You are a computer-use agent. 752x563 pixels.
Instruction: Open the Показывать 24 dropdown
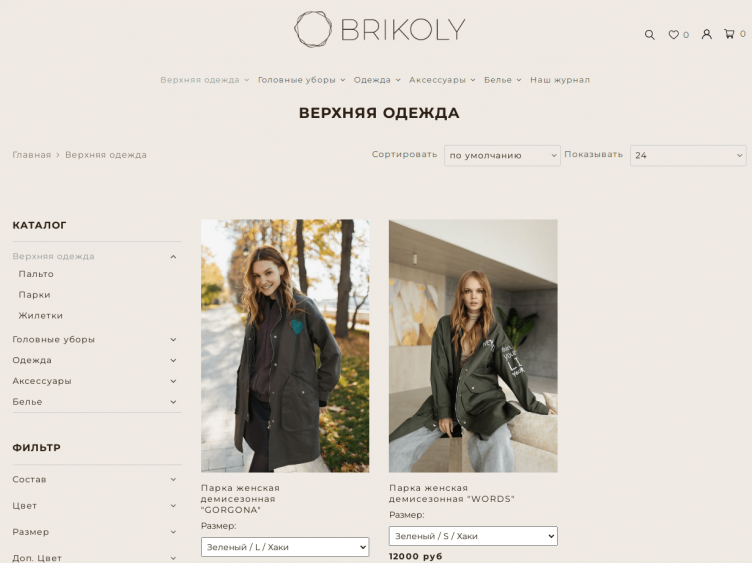[x=688, y=155]
